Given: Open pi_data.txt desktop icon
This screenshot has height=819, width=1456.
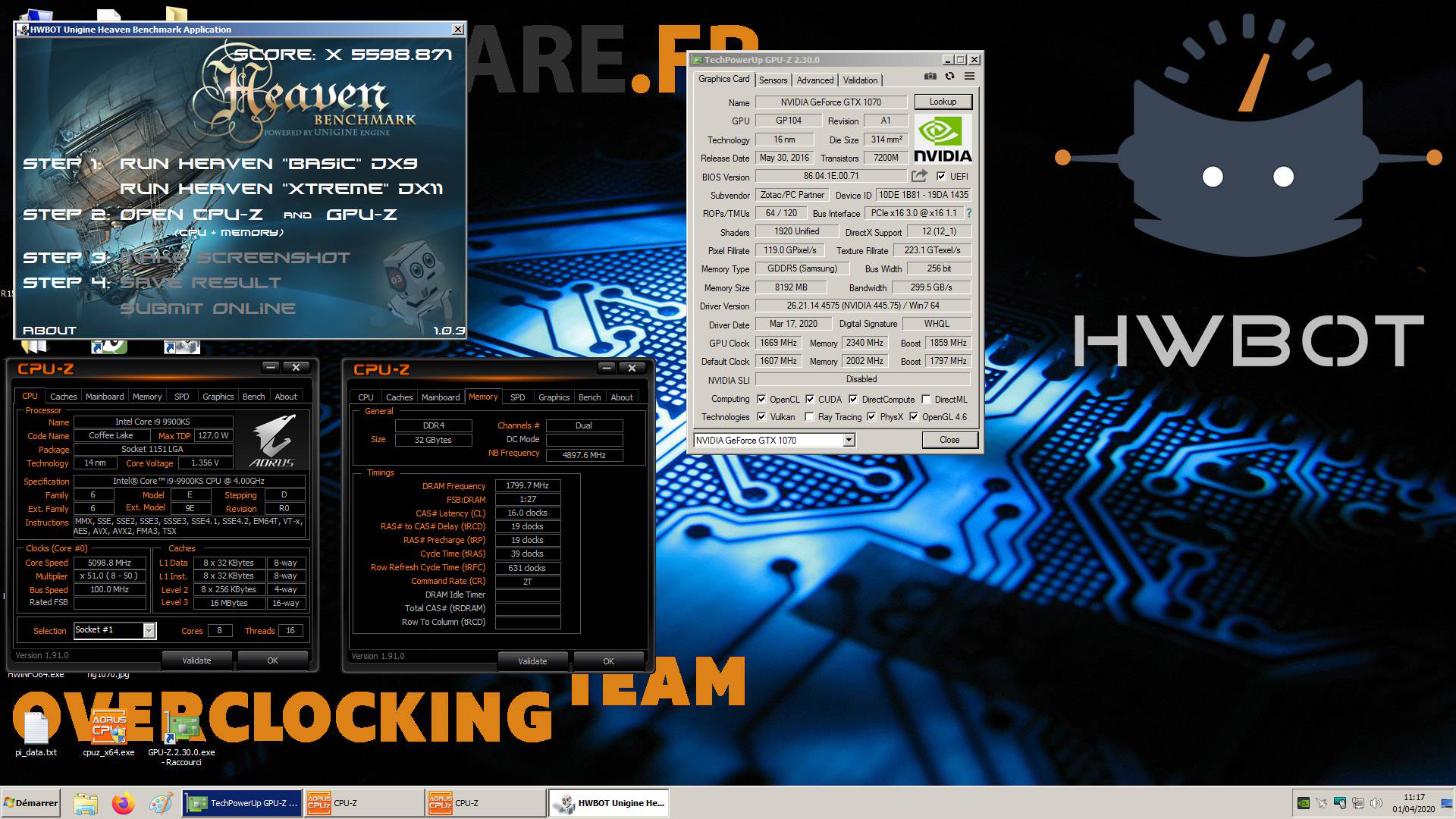Looking at the screenshot, I should 36,733.
